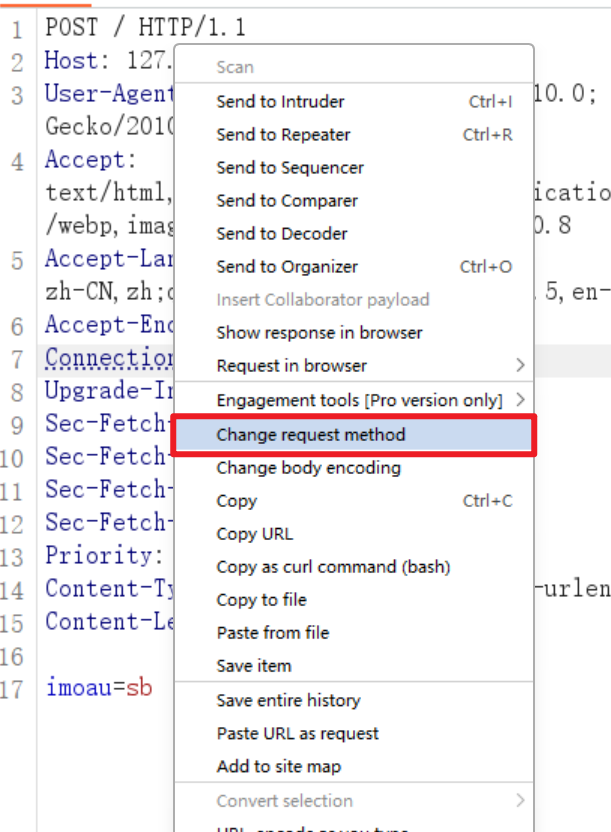This screenshot has width=611, height=832.
Task: Click Change request method
Action: (x=311, y=435)
